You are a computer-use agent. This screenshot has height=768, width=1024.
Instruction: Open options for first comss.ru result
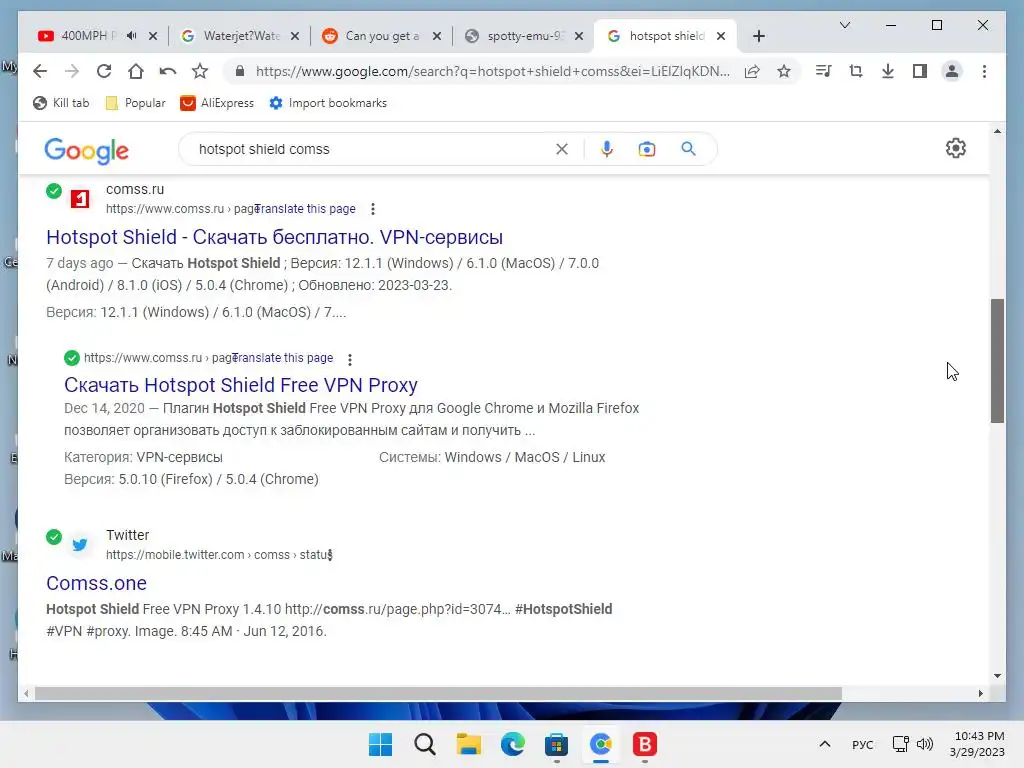coord(373,209)
